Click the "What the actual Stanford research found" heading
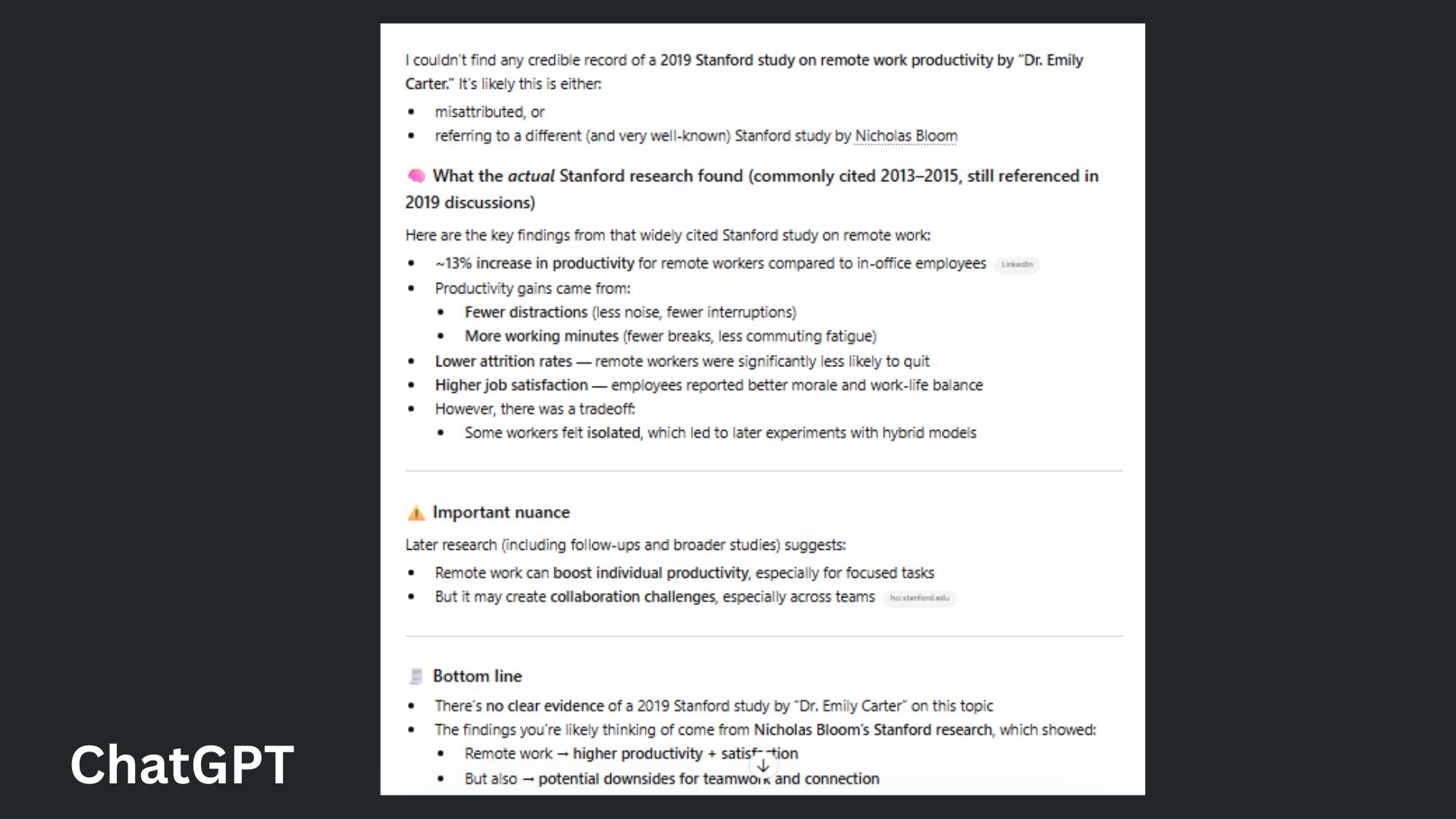The width and height of the screenshot is (1456, 819). 588,176
